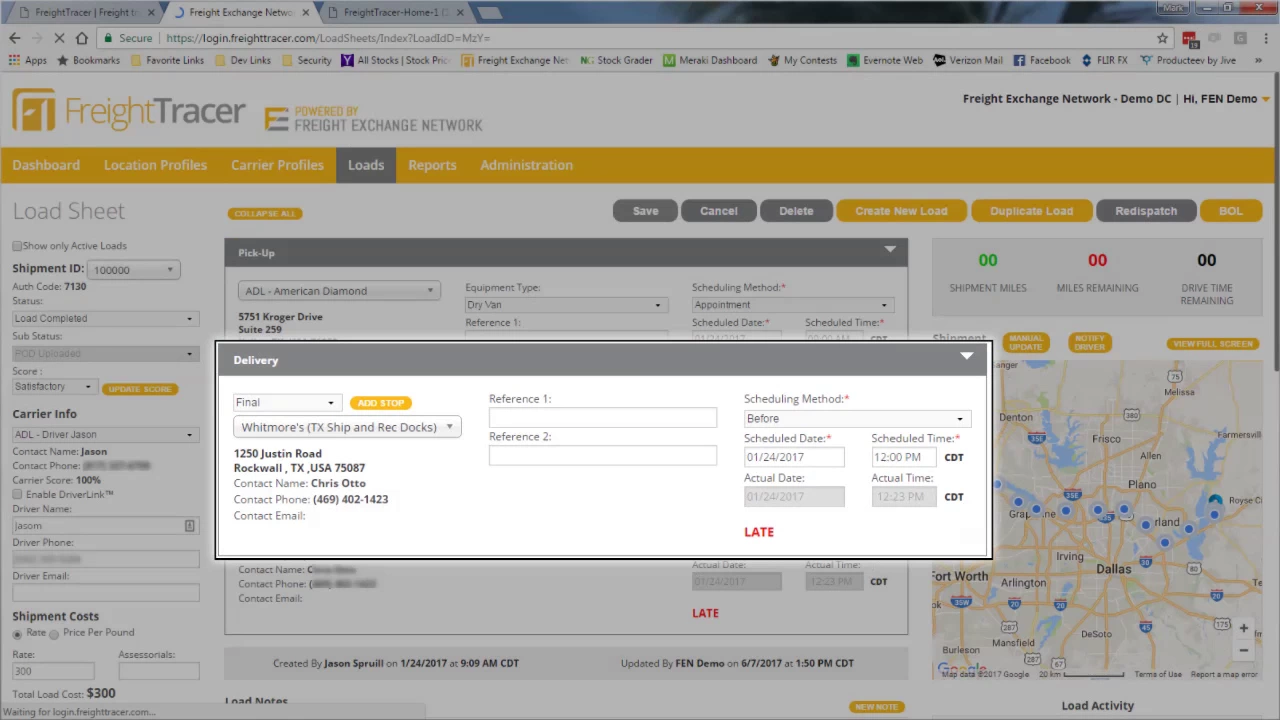
Task: Open the Before scheduling method dropdown
Action: pyautogui.click(x=857, y=418)
